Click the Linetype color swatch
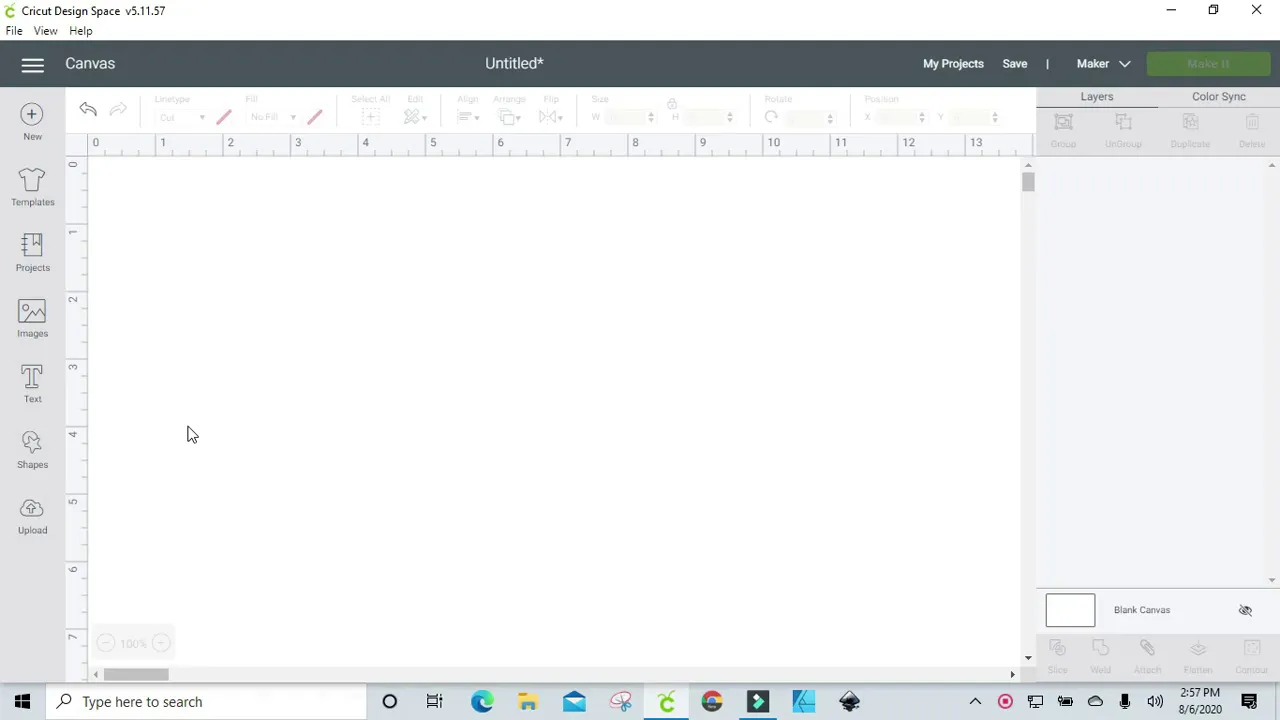The image size is (1280, 720). (224, 117)
